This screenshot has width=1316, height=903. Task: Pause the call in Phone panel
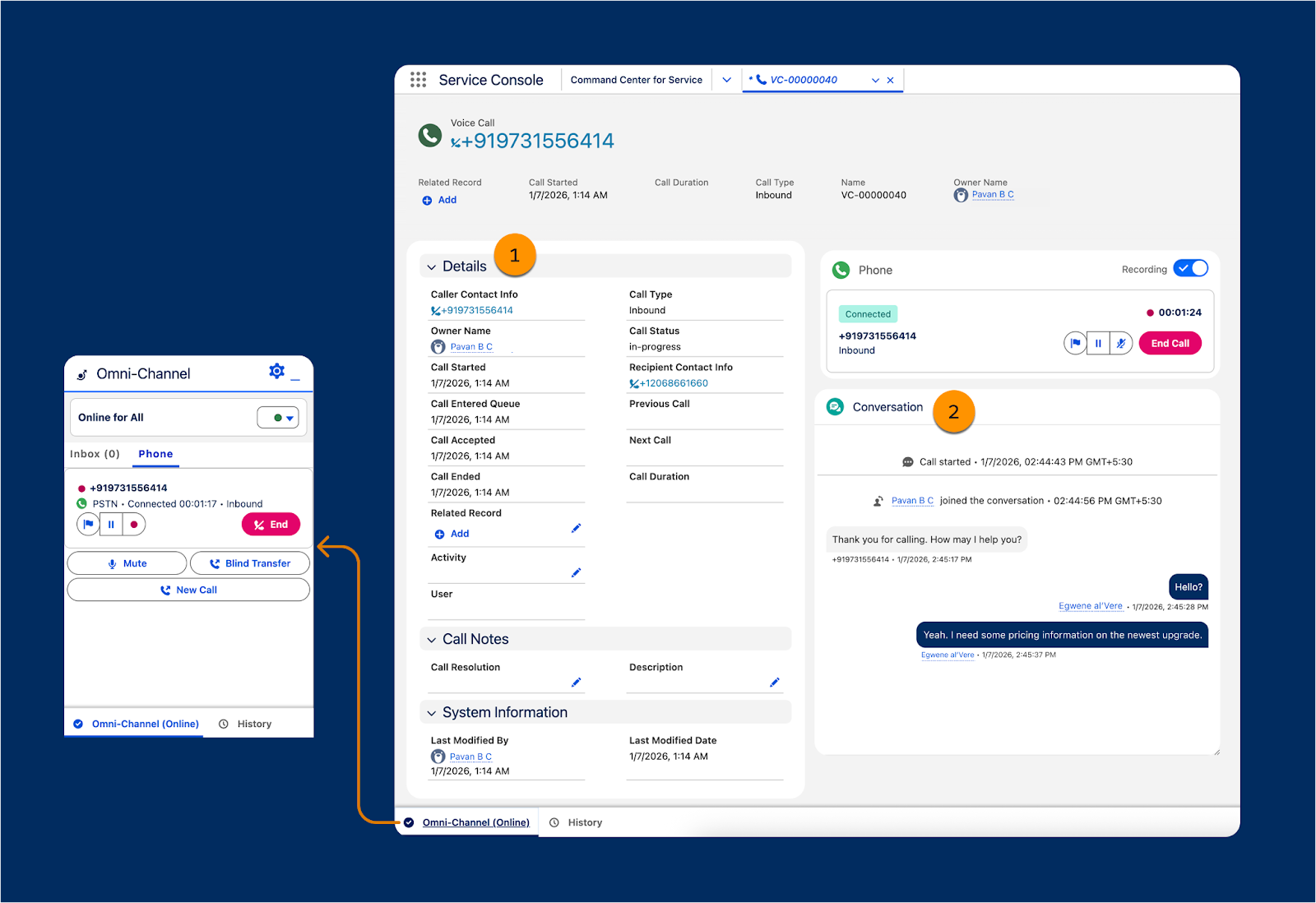[x=1098, y=343]
